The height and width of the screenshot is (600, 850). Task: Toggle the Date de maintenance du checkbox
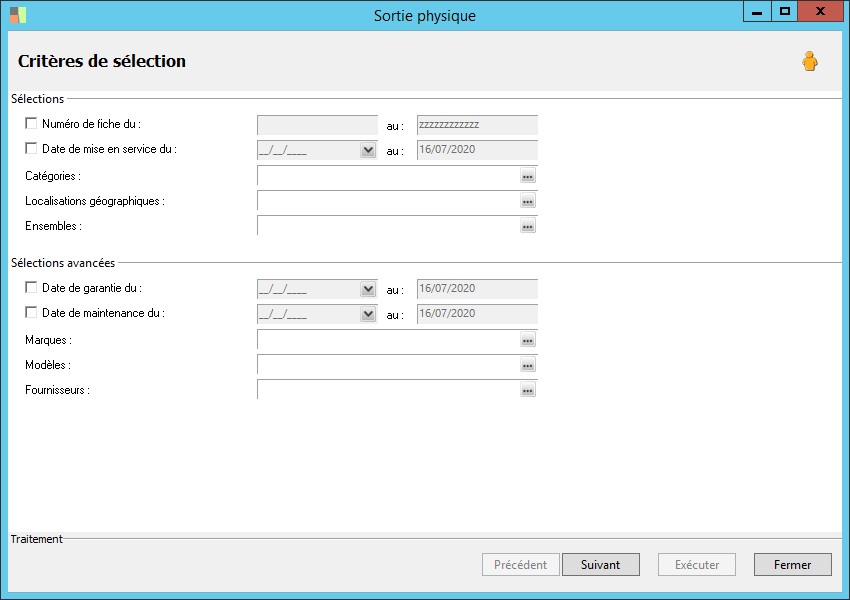[31, 312]
